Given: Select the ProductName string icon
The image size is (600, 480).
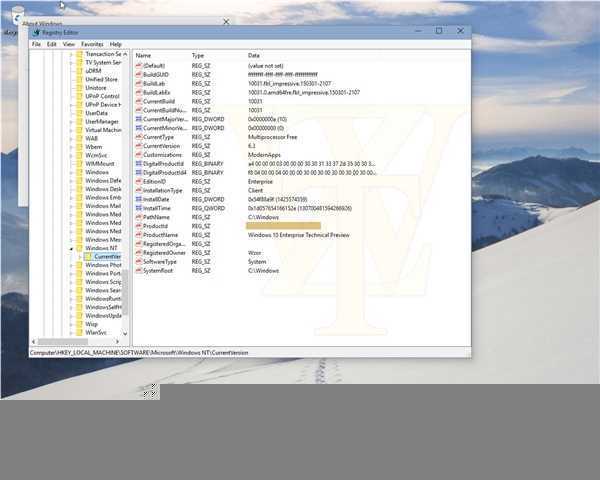Looking at the screenshot, I should click(x=139, y=235).
